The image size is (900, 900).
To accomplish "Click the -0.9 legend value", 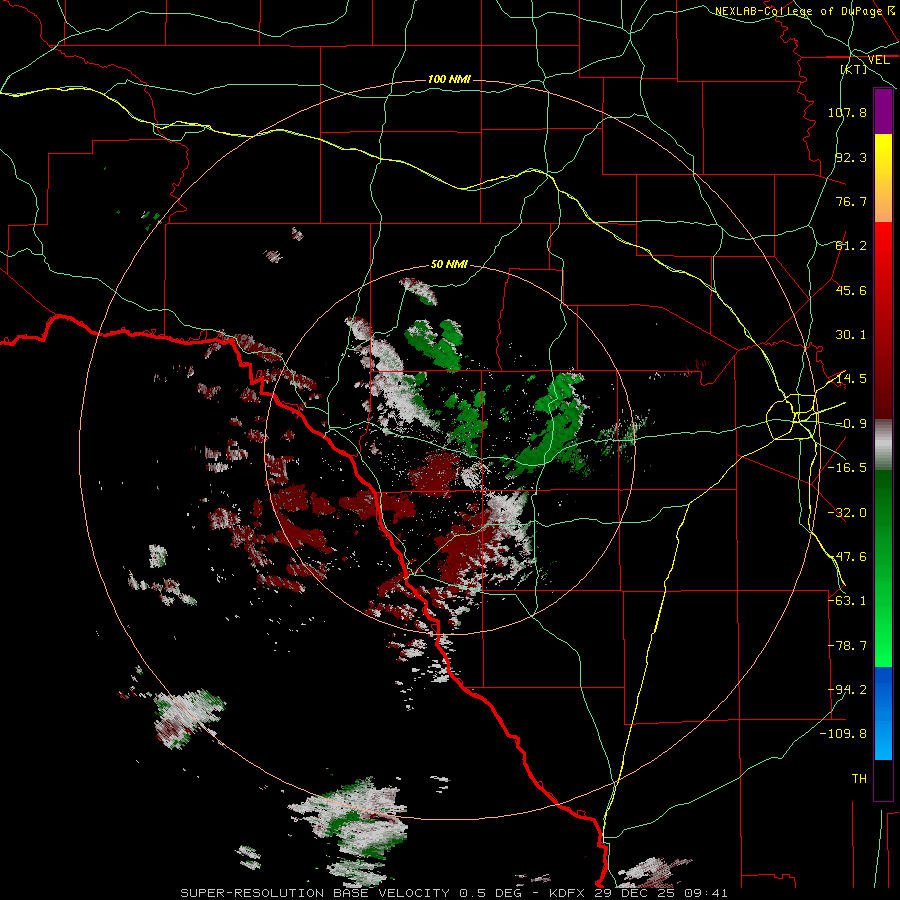I will pos(851,424).
